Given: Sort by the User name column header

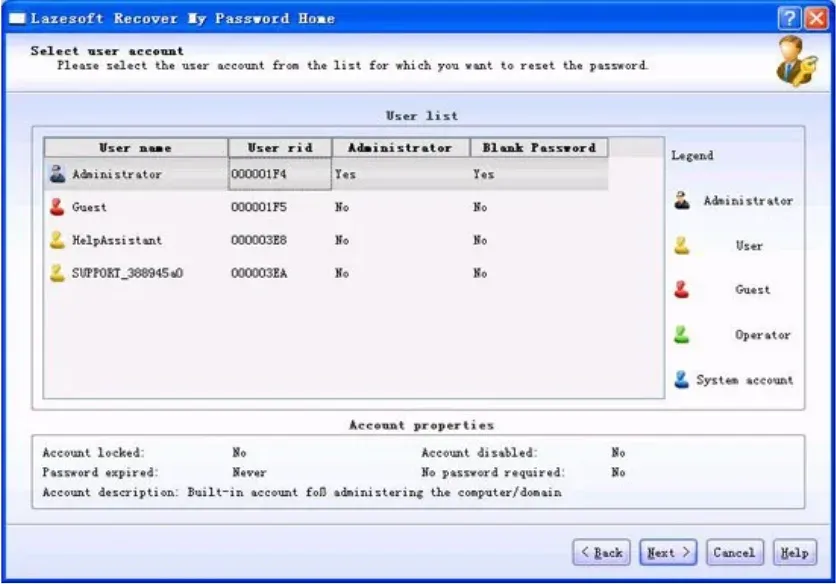Looking at the screenshot, I should pos(136,148).
